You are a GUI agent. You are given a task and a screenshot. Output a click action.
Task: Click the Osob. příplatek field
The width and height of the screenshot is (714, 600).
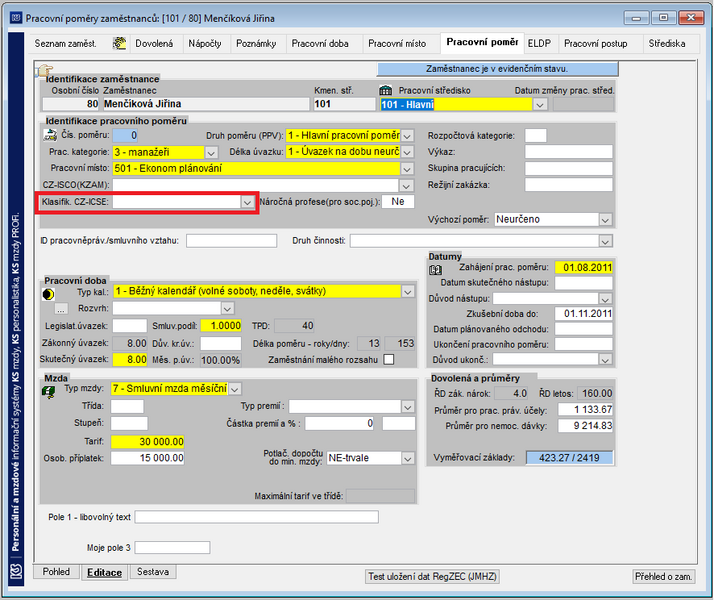(x=148, y=458)
